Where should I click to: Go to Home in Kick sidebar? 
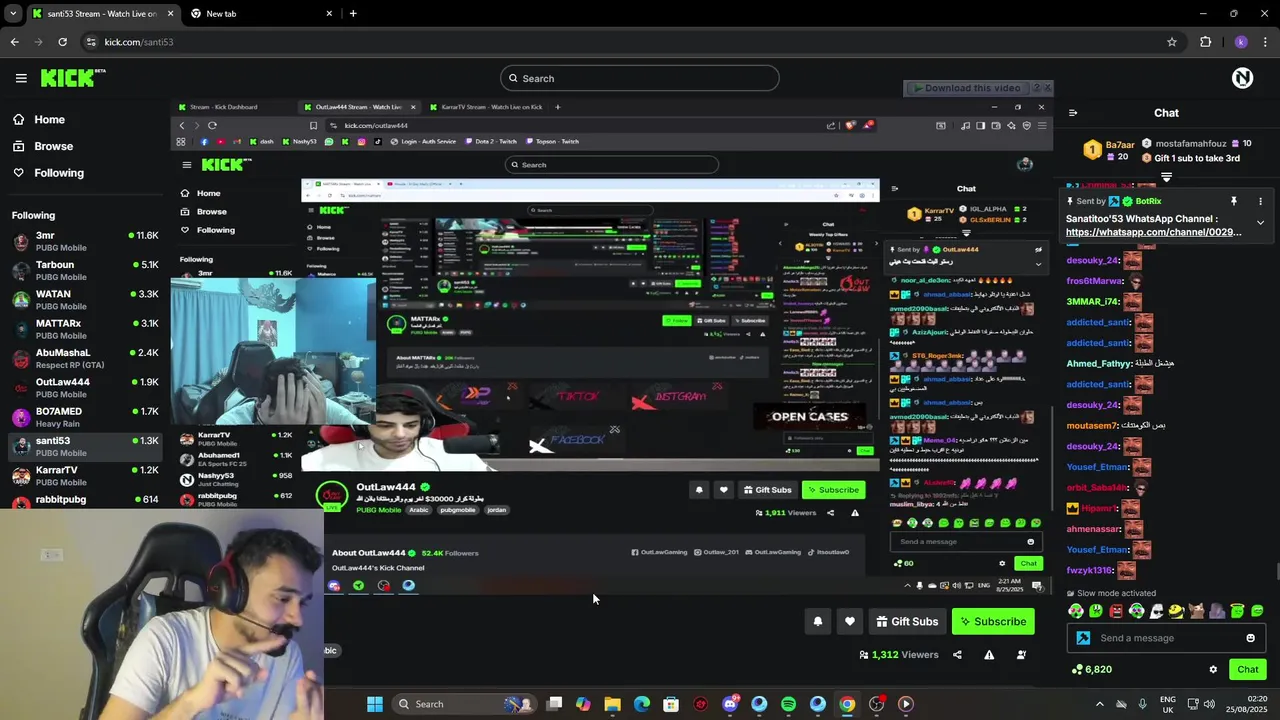[x=38, y=119]
